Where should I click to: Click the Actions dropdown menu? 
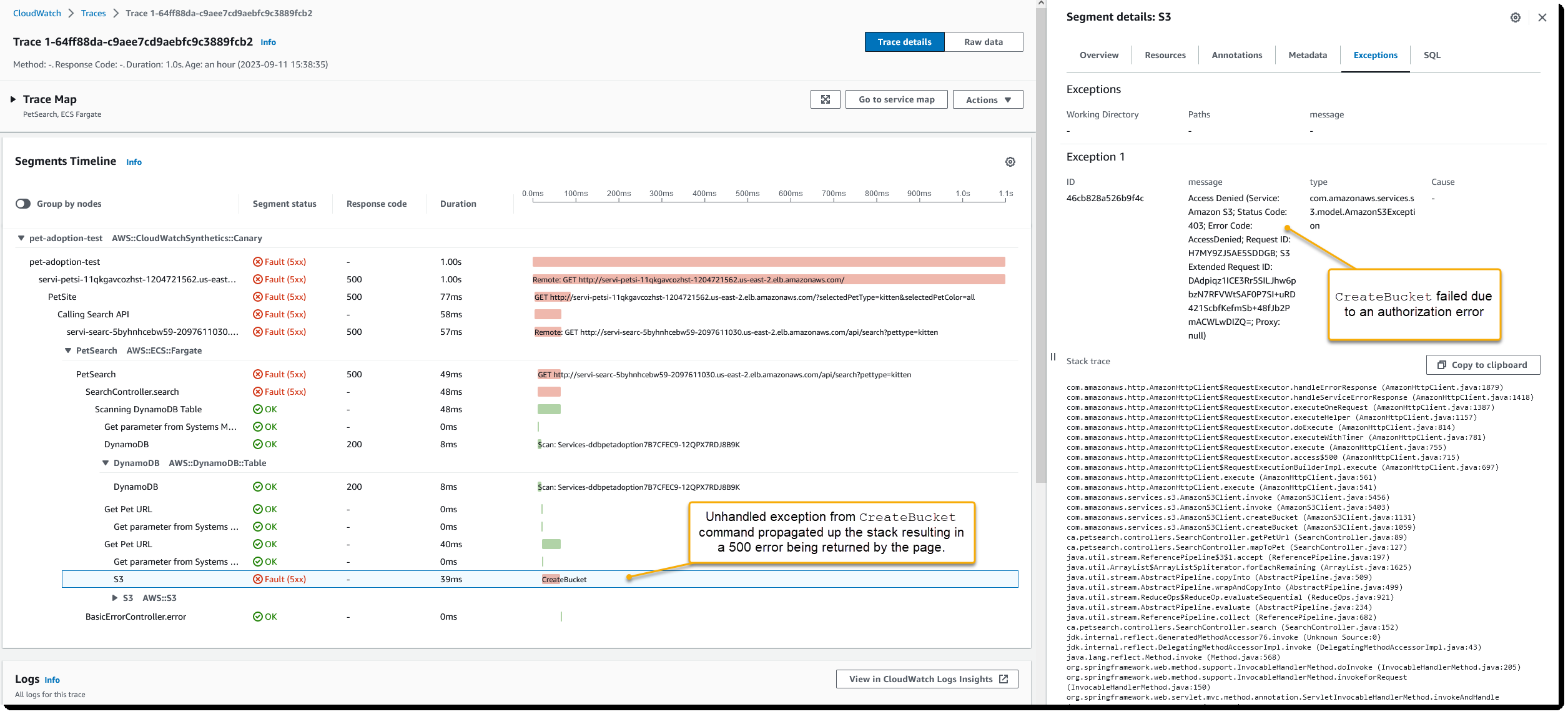coord(990,98)
